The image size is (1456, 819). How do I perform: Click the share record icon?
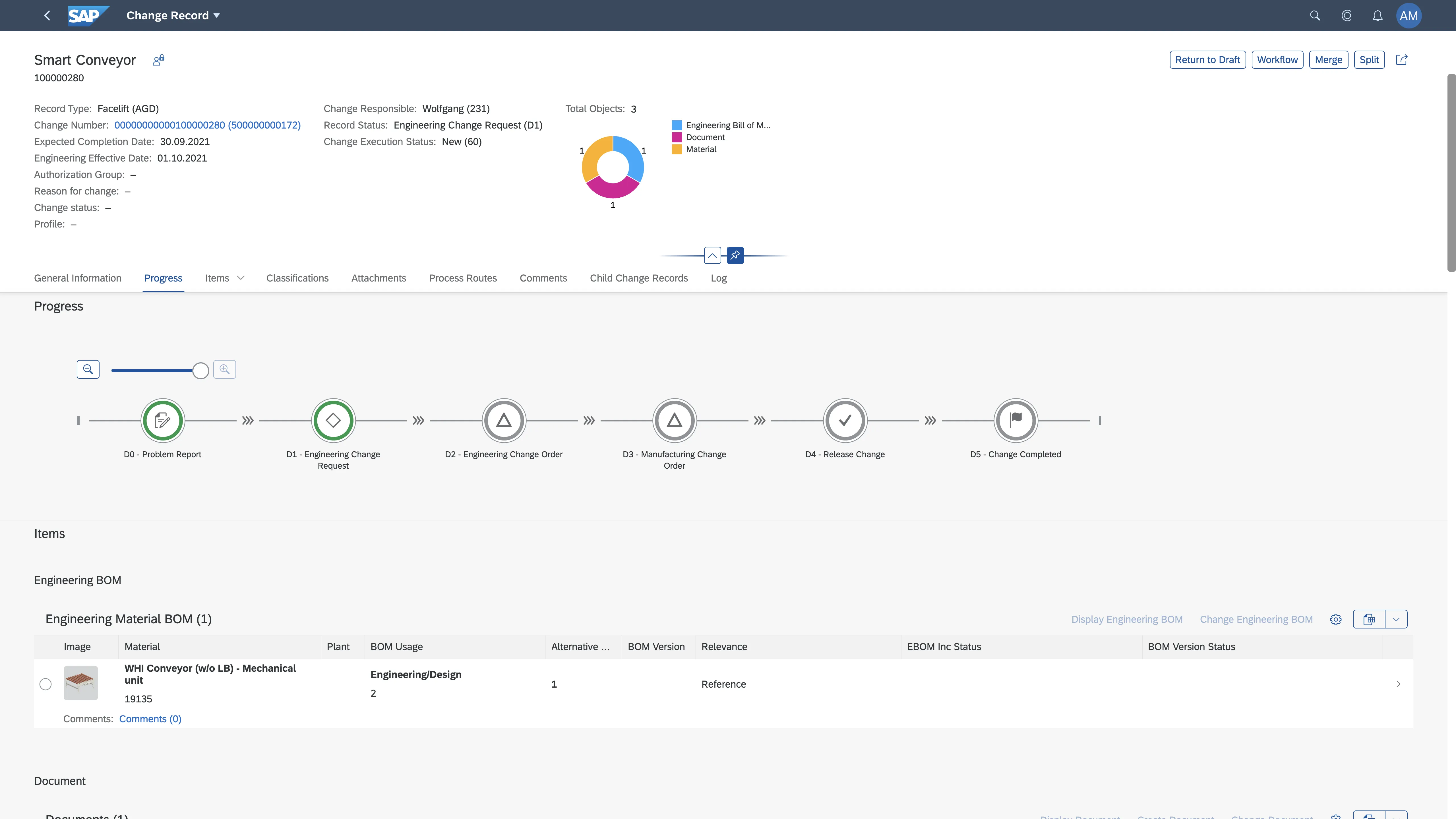1401,59
